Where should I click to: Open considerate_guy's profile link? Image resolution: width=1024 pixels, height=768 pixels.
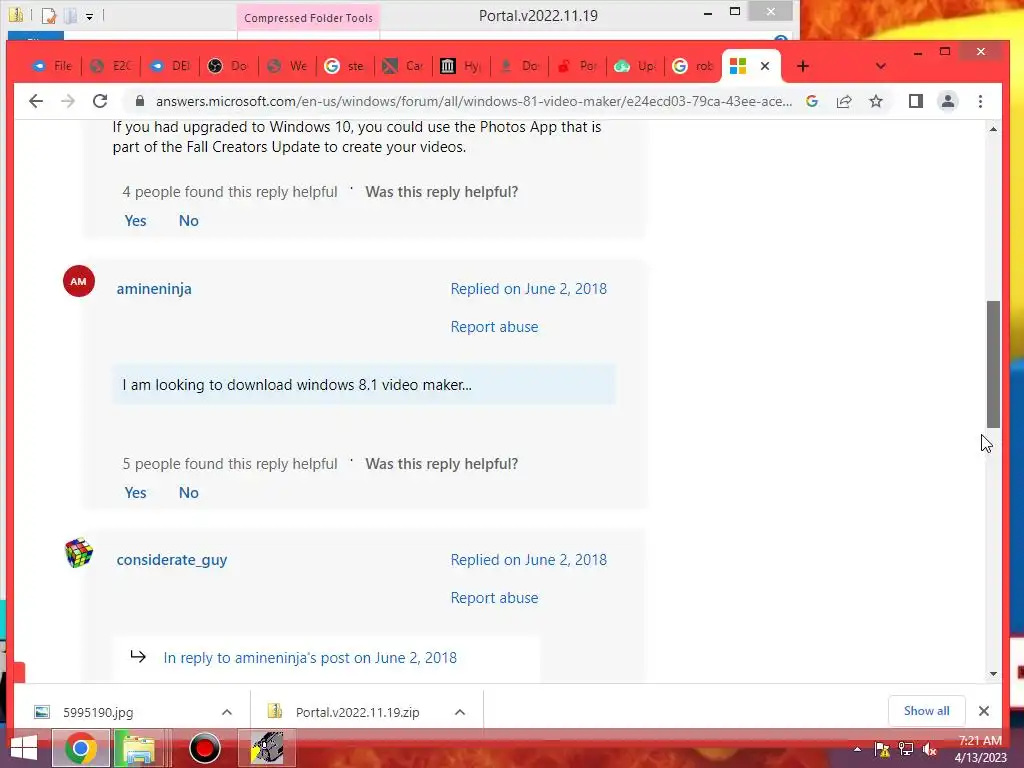(172, 560)
